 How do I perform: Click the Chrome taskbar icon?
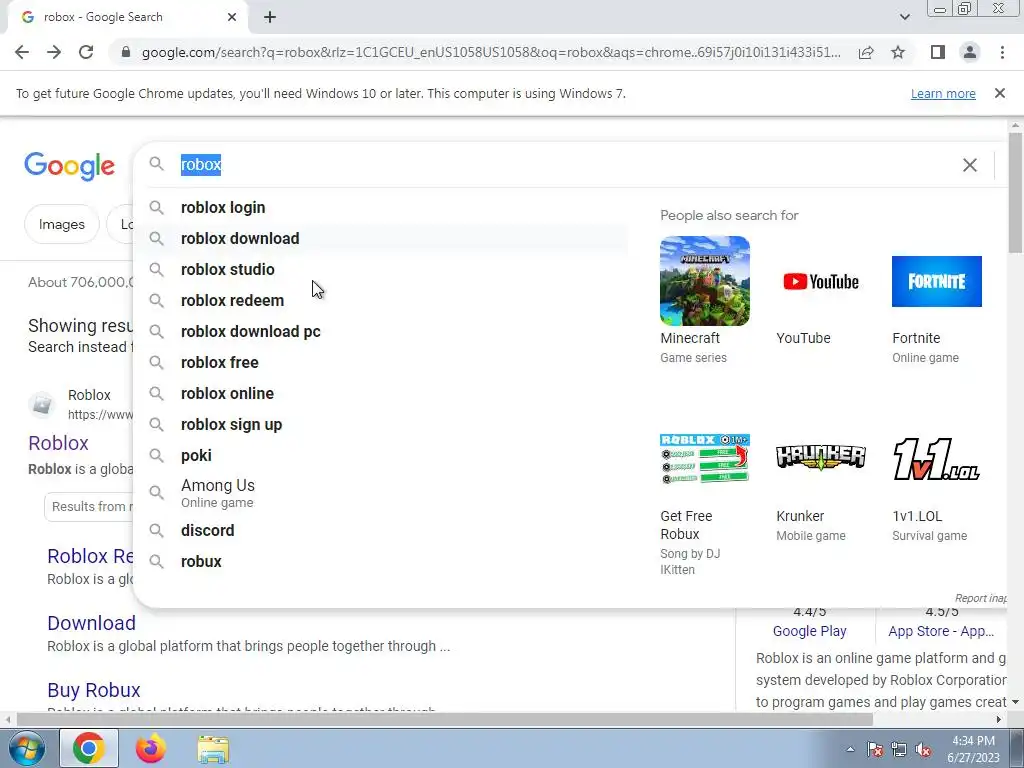coord(89,748)
